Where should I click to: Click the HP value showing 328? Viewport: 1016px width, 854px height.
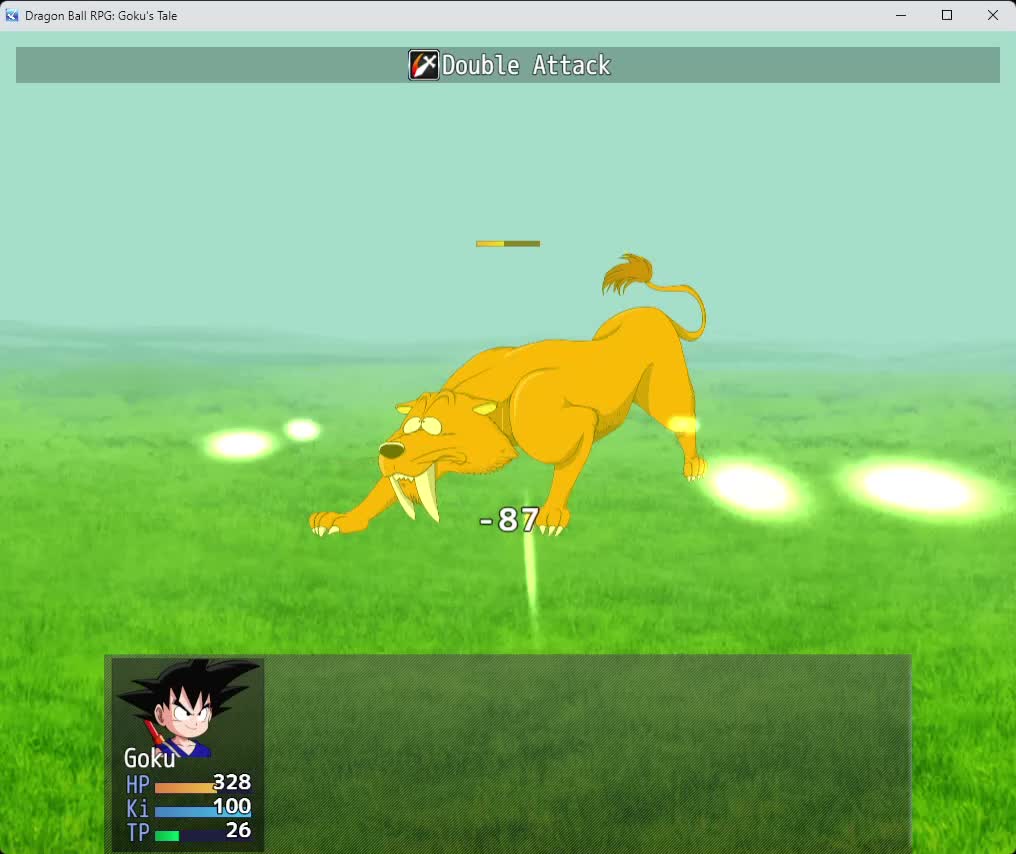point(232,784)
